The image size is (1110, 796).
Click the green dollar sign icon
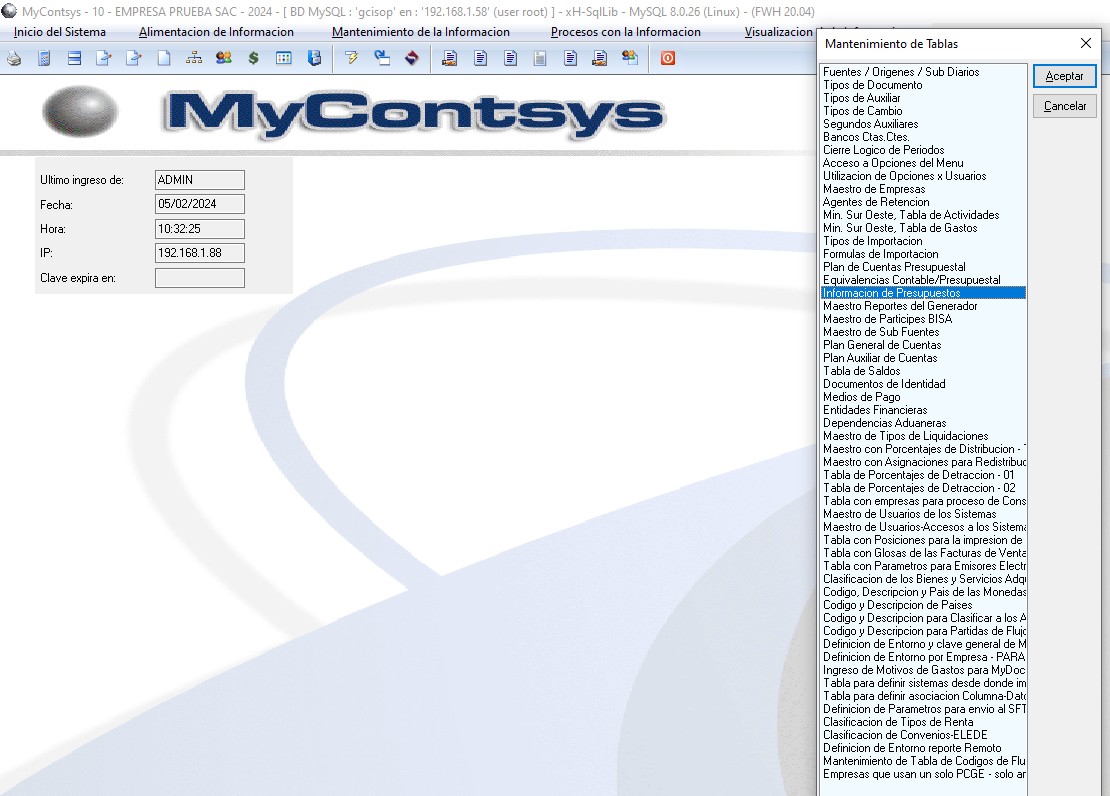pos(254,58)
